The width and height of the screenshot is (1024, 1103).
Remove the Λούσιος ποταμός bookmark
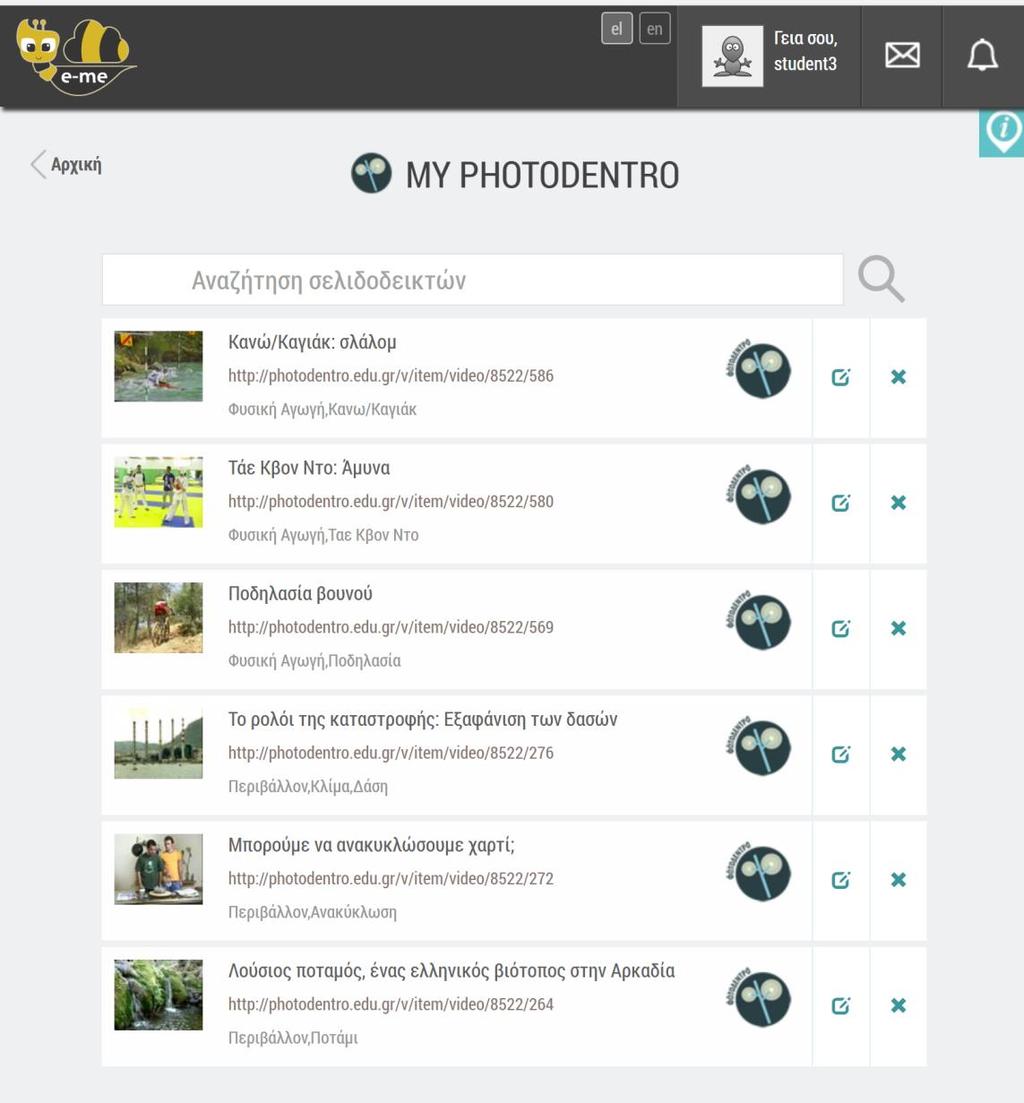[x=898, y=1005]
